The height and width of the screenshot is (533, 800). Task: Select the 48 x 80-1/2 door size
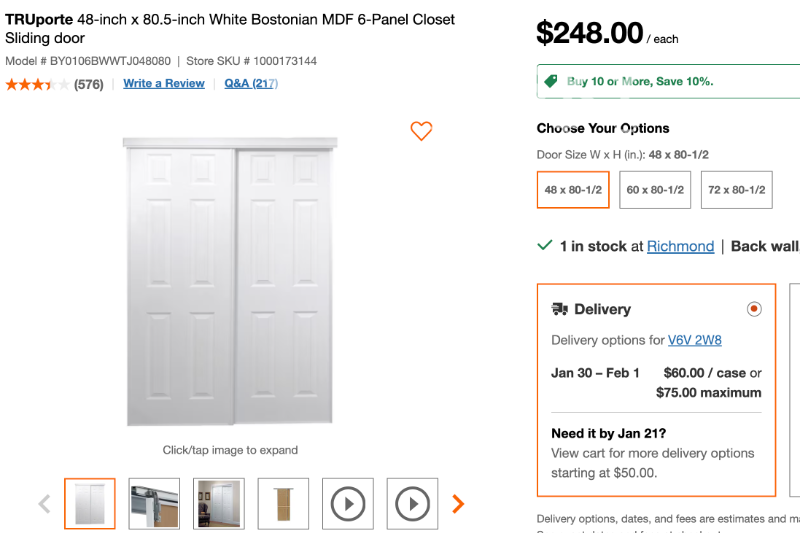point(573,190)
